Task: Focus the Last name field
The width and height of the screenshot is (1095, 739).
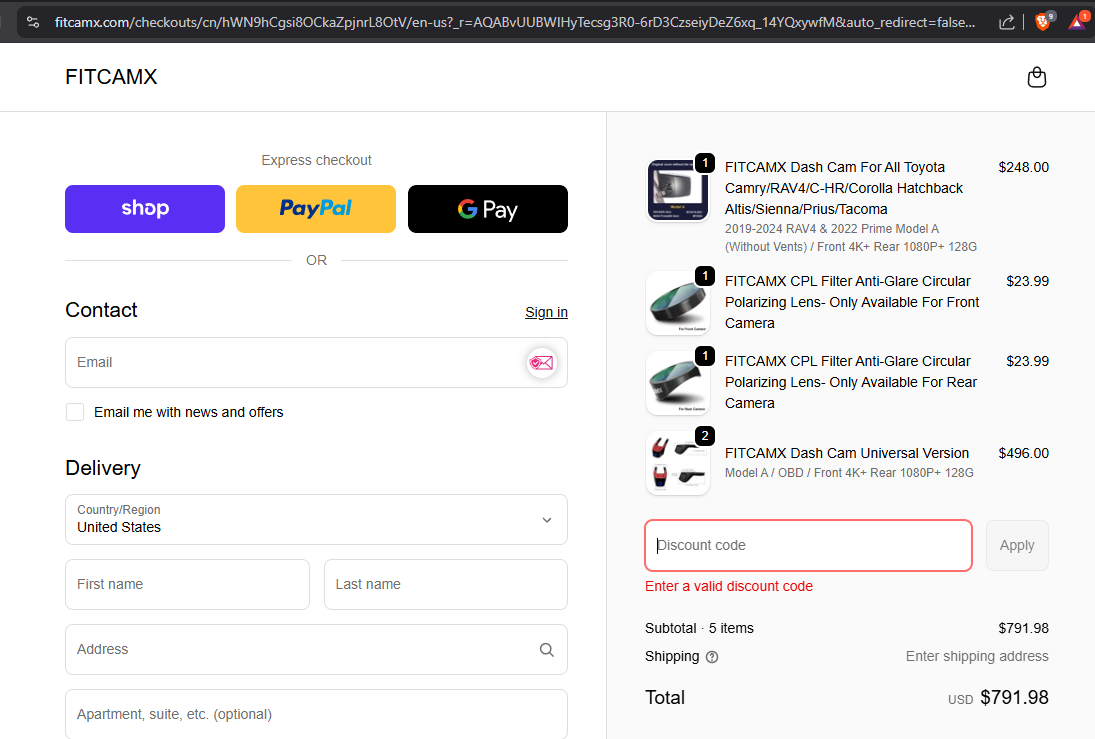Action: pos(446,585)
